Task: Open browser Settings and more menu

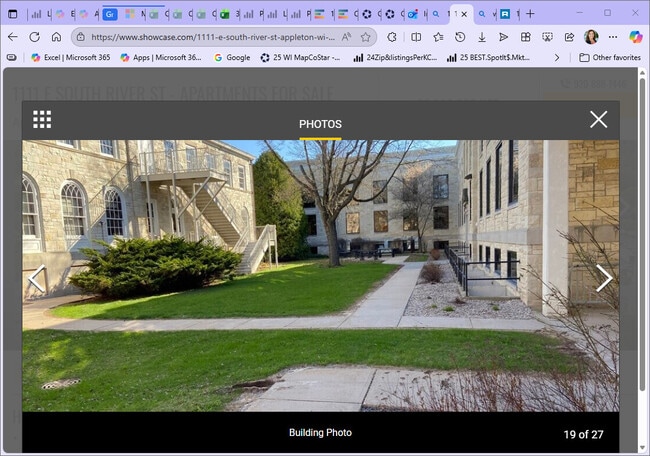Action: (613, 37)
